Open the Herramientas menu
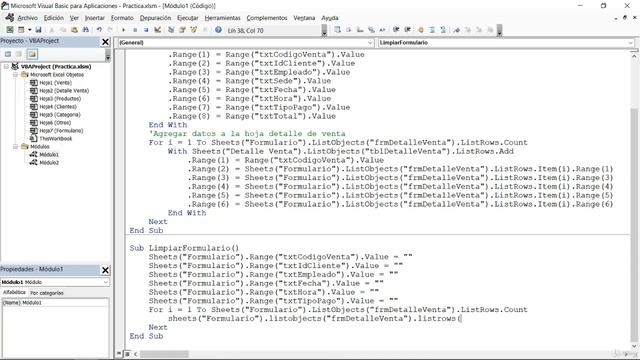This screenshot has width=640, height=360. pos(222,18)
